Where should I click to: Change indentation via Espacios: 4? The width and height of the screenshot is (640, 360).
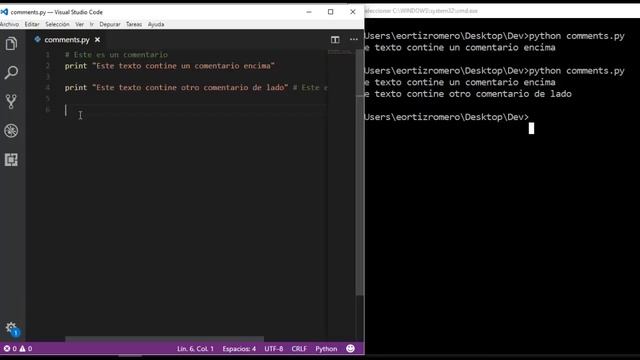pos(239,349)
